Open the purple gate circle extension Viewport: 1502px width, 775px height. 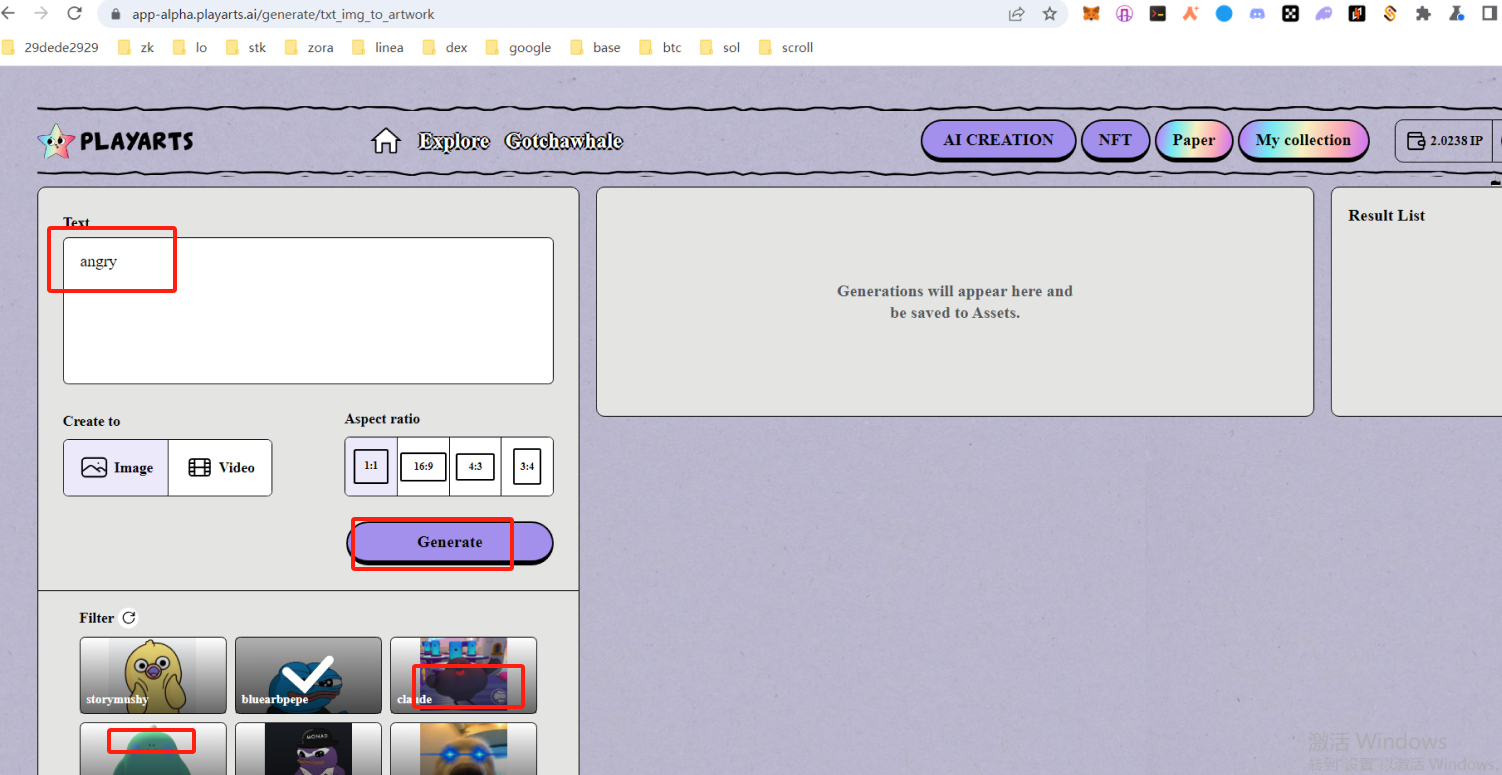[x=1125, y=14]
